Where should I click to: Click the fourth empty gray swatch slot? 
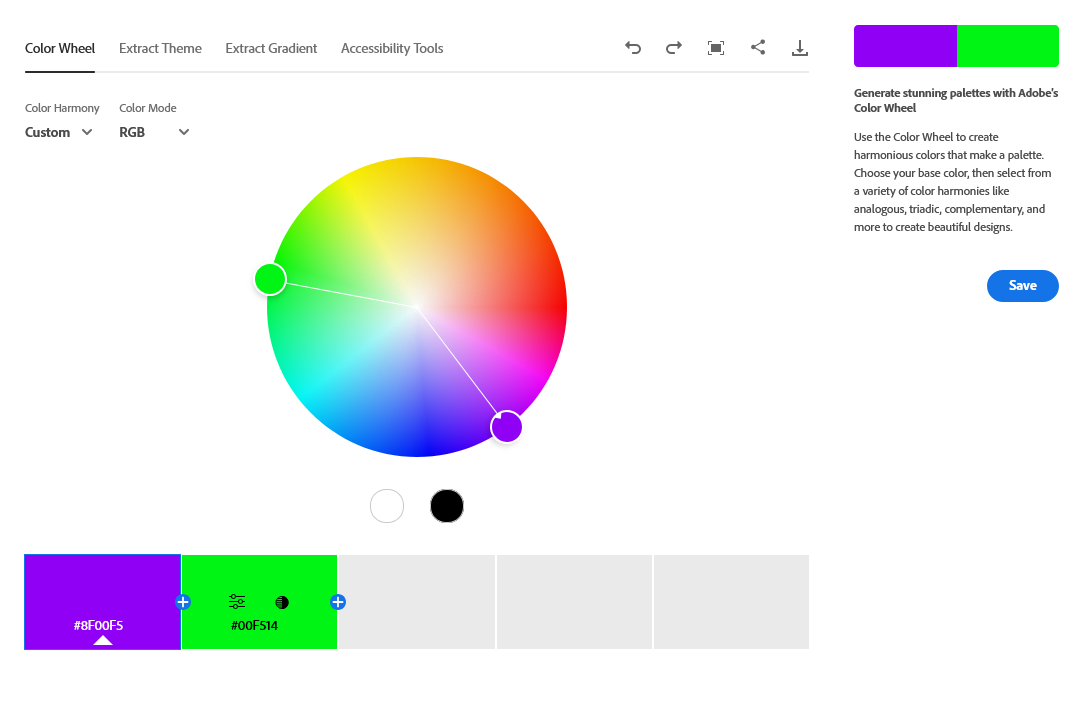pyautogui.click(x=574, y=602)
